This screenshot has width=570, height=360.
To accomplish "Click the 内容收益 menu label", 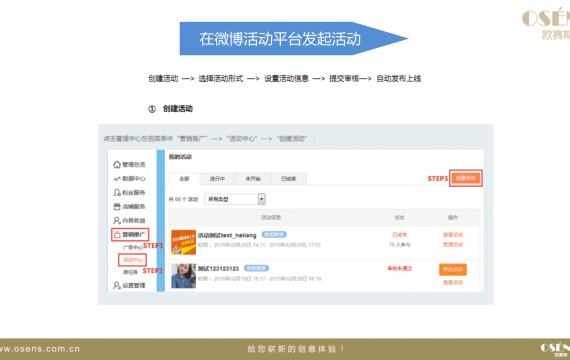I will (x=134, y=221).
